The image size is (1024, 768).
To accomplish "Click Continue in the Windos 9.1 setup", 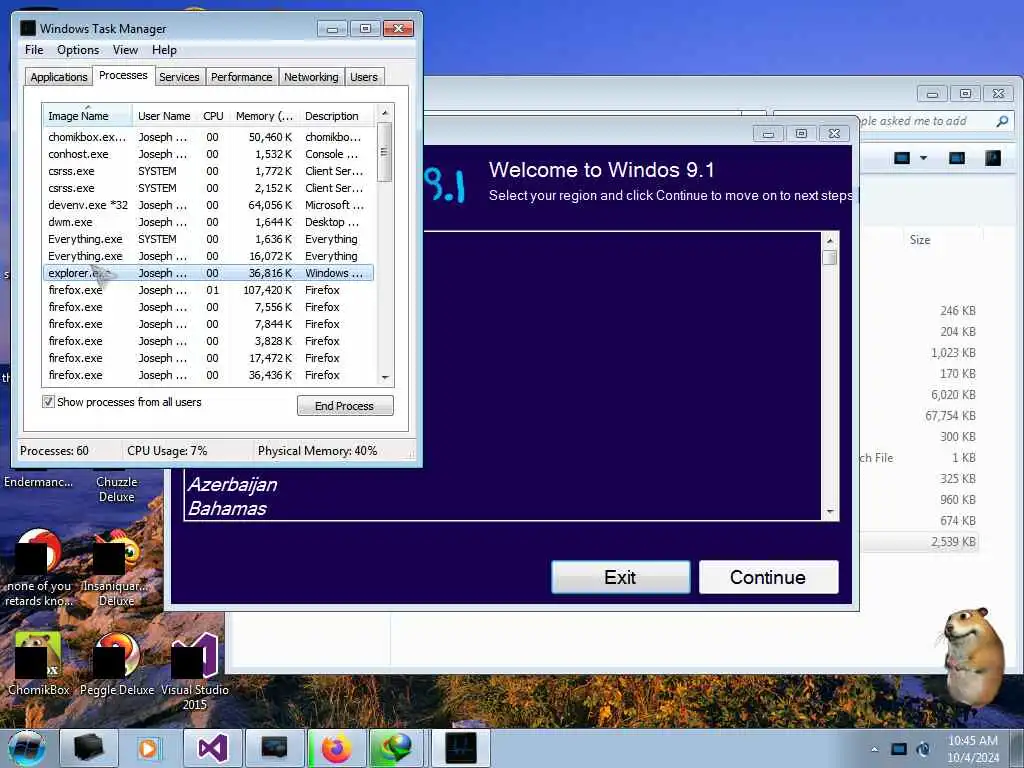I will (768, 577).
